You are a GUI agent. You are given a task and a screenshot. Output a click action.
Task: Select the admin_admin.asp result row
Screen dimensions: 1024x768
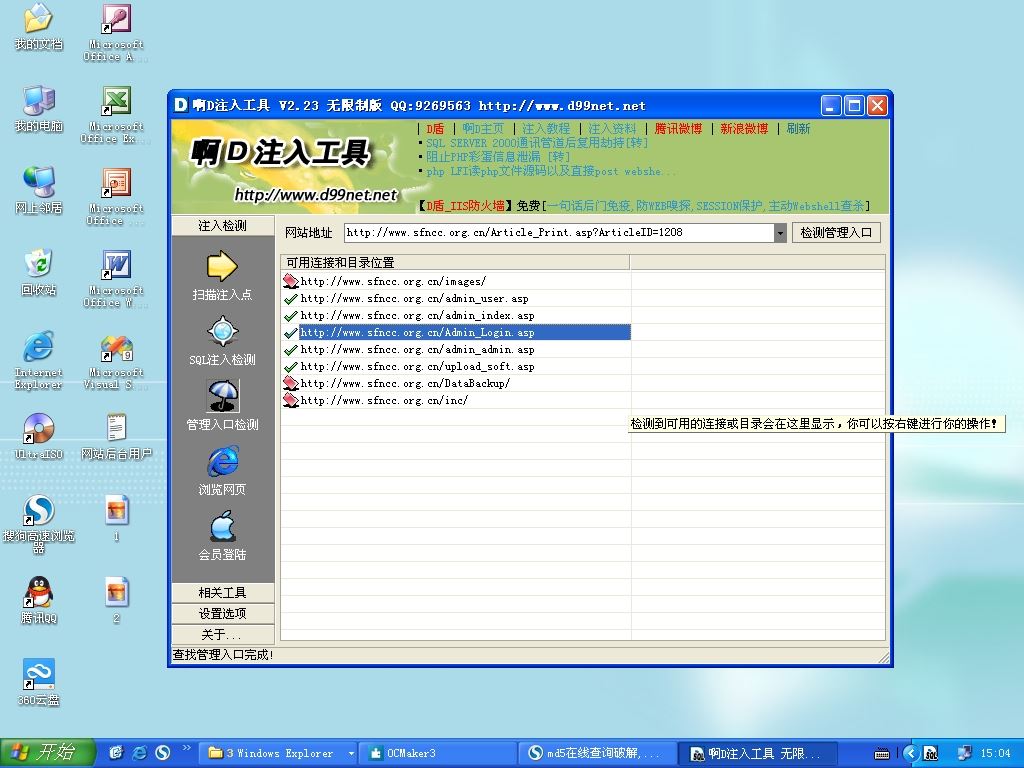pyautogui.click(x=456, y=349)
